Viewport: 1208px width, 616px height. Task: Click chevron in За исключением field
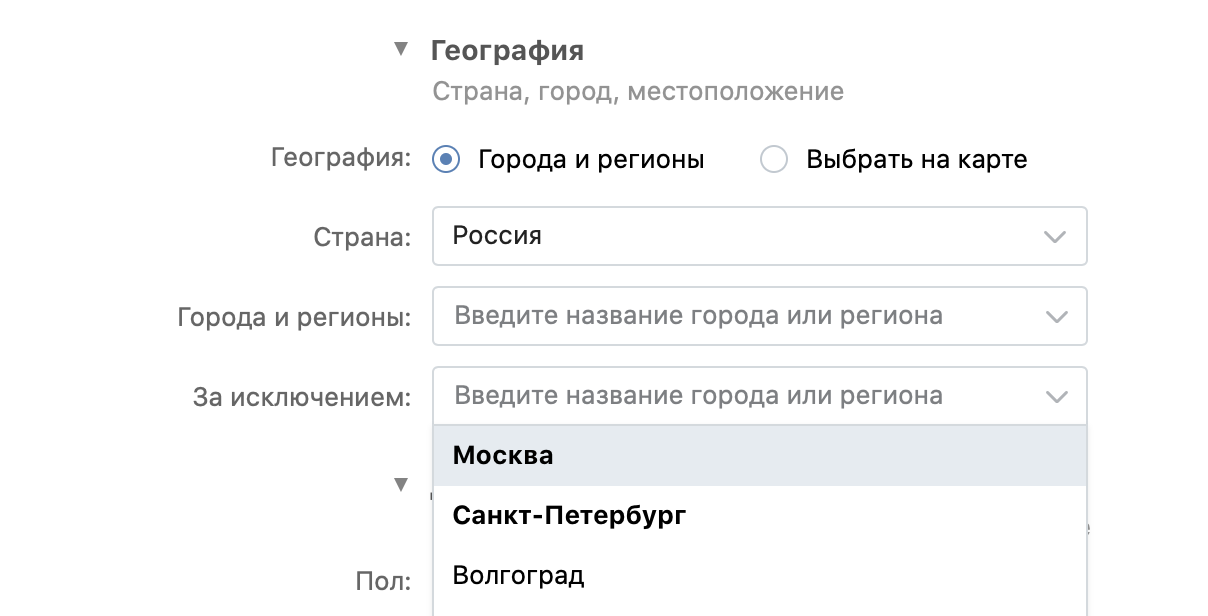click(x=1055, y=397)
